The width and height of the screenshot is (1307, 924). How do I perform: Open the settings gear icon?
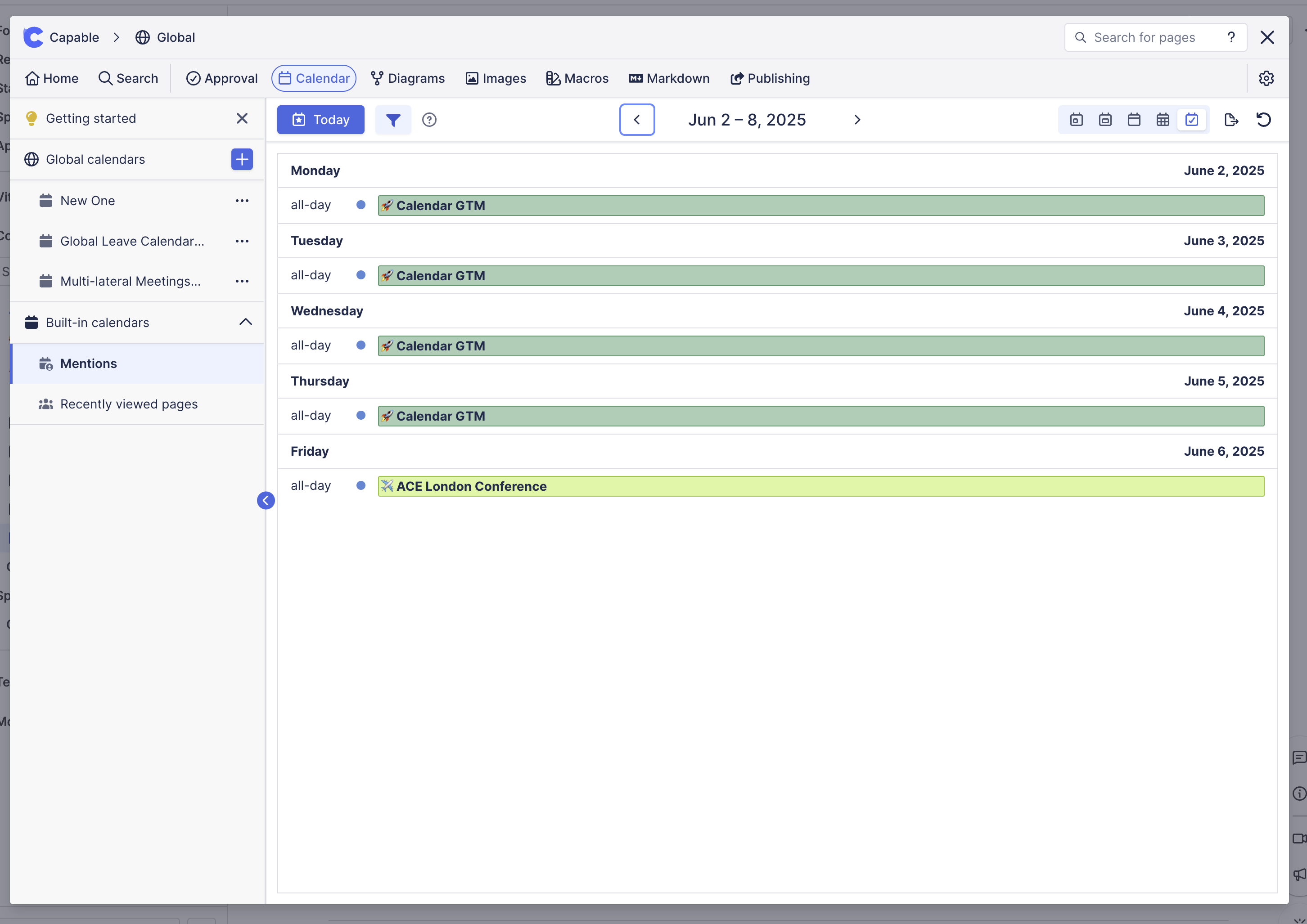(1266, 78)
